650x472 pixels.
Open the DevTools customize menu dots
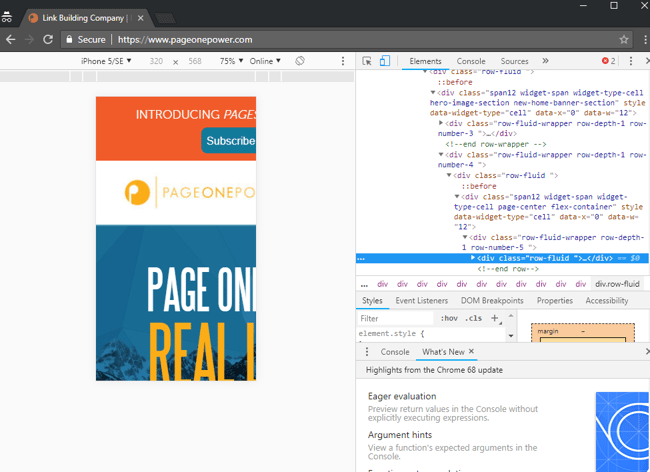point(631,61)
